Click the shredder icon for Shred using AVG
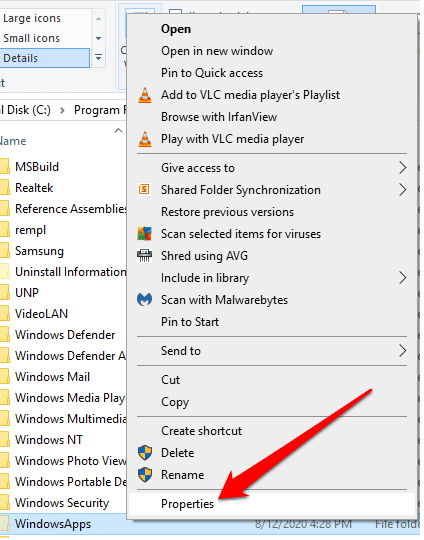The image size is (424, 540). pos(144,256)
